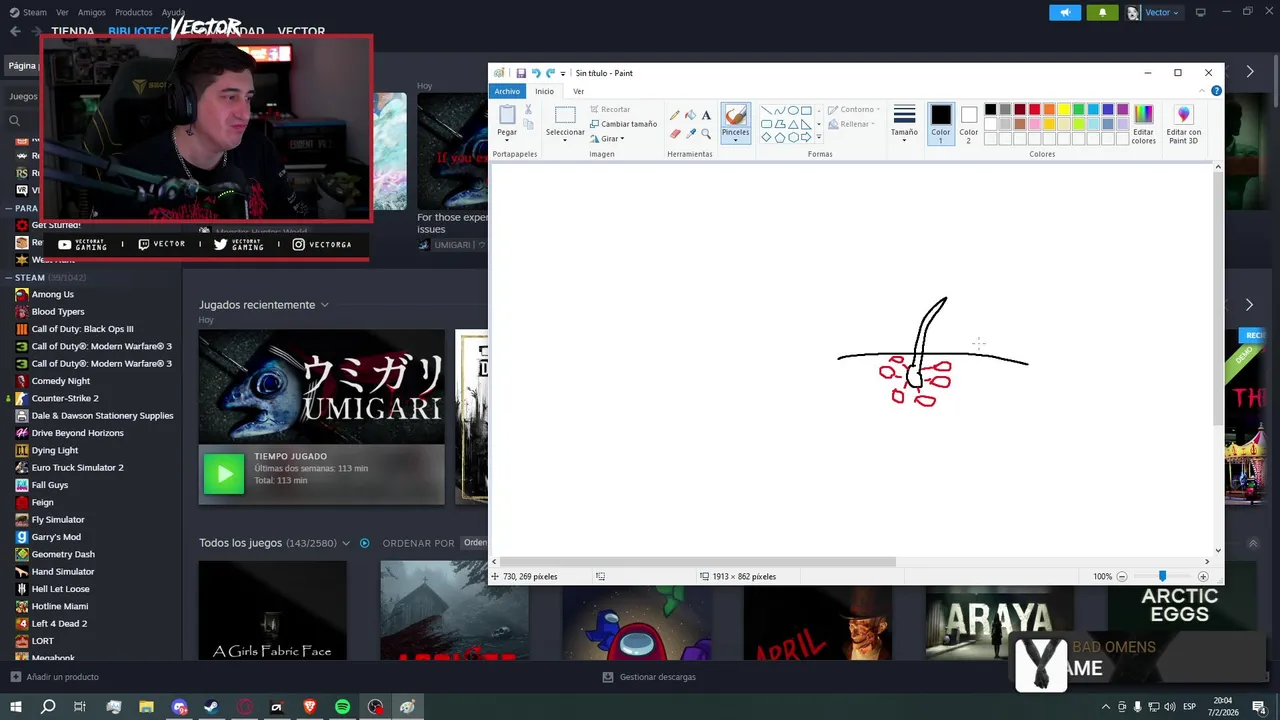
Task: Open Amigos menu in Steam
Action: pos(92,12)
